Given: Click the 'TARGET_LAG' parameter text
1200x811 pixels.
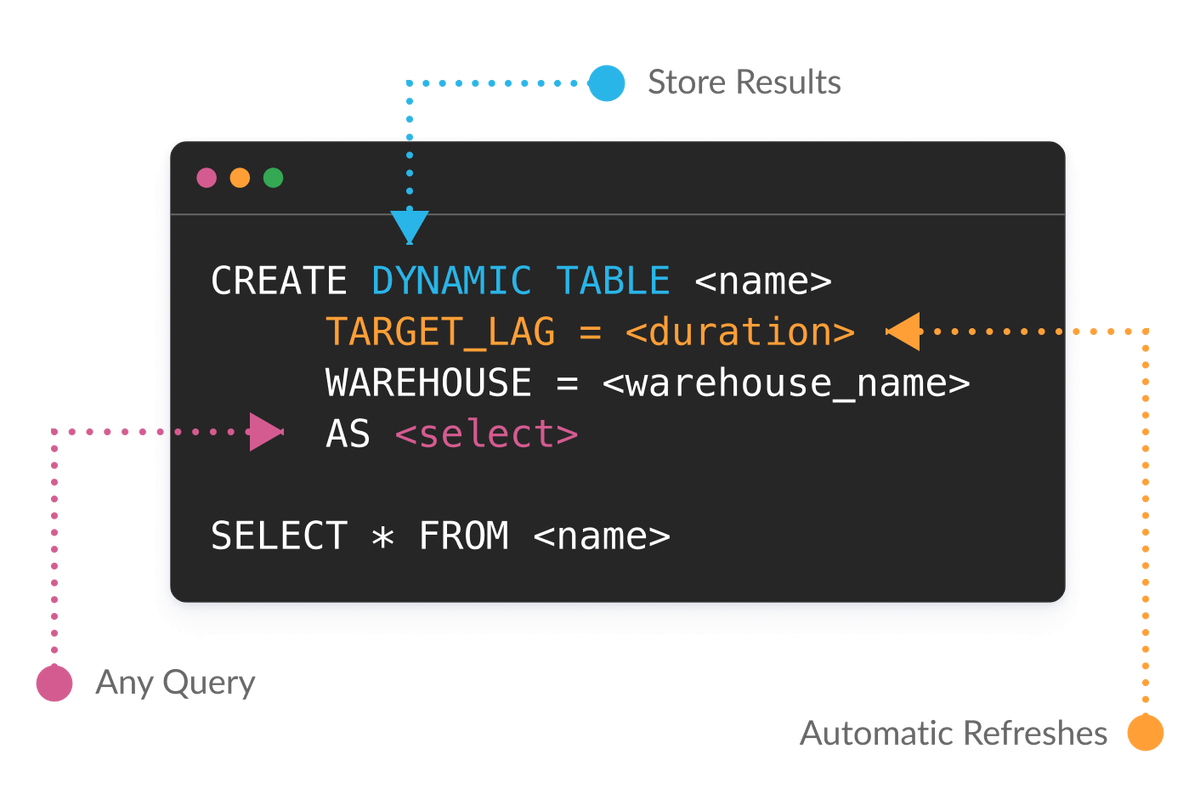Looking at the screenshot, I should [441, 332].
